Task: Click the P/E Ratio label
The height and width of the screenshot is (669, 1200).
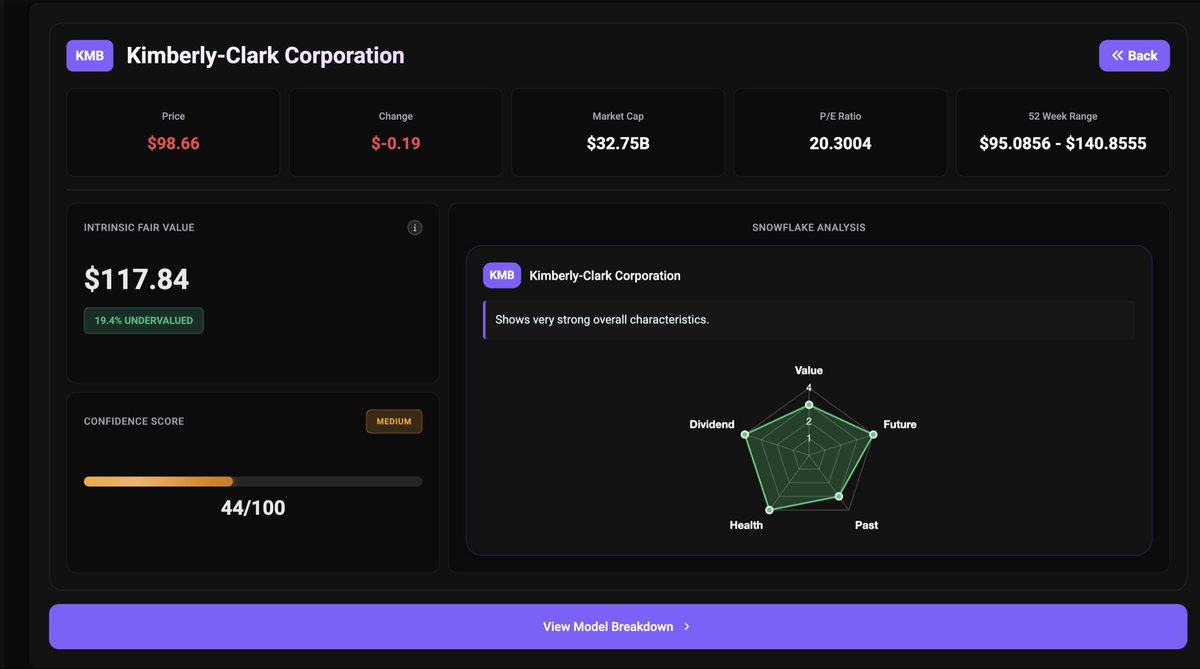Action: pyautogui.click(x=840, y=116)
